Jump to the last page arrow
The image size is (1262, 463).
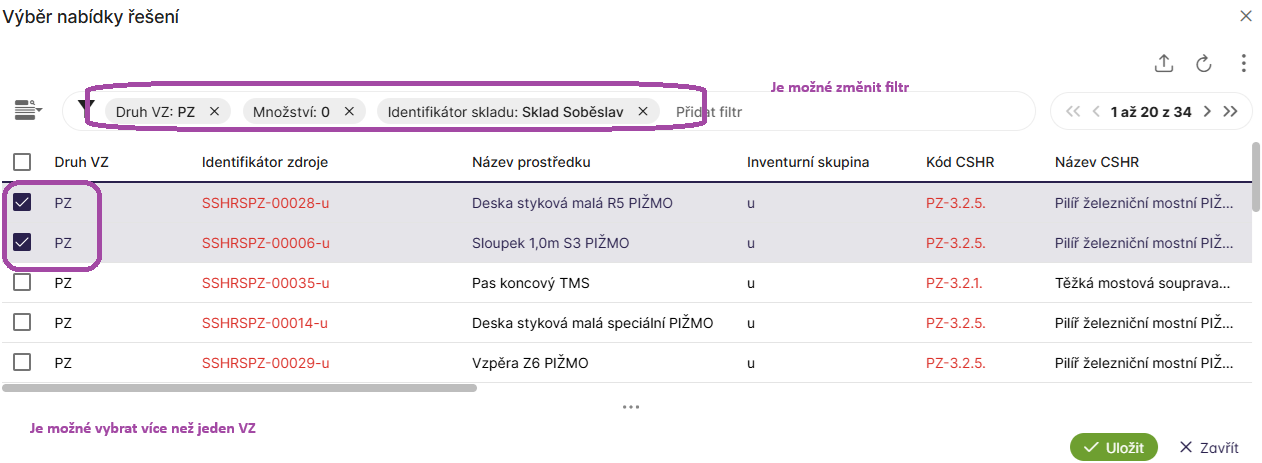click(1231, 112)
